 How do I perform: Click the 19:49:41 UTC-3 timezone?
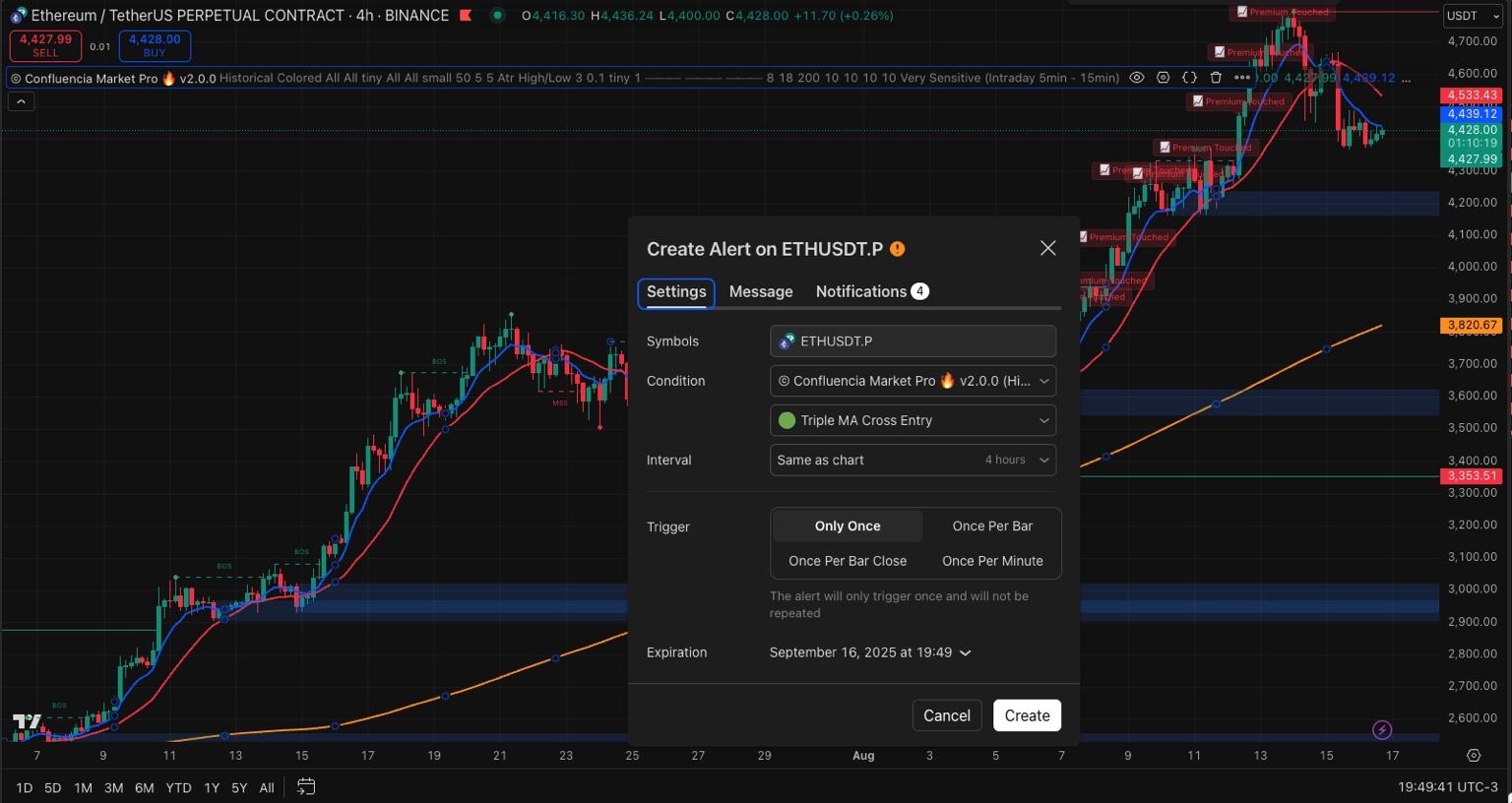(1447, 787)
